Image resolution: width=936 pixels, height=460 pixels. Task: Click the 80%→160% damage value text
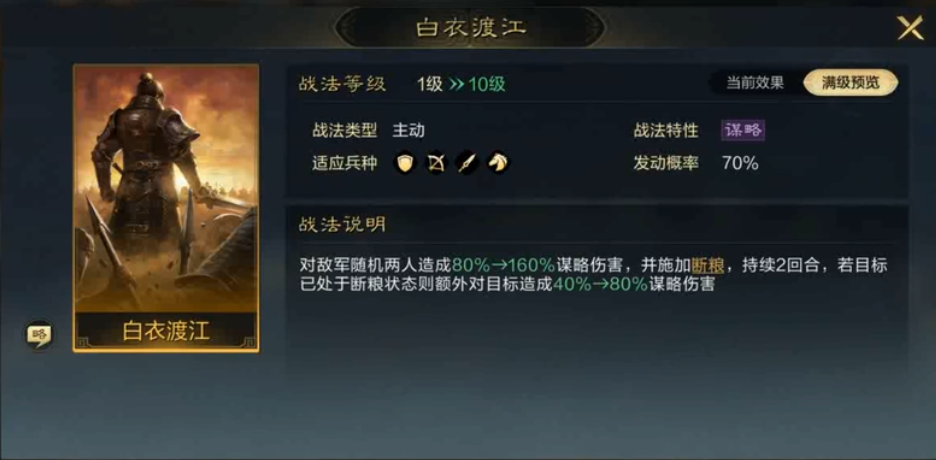pyautogui.click(x=503, y=265)
